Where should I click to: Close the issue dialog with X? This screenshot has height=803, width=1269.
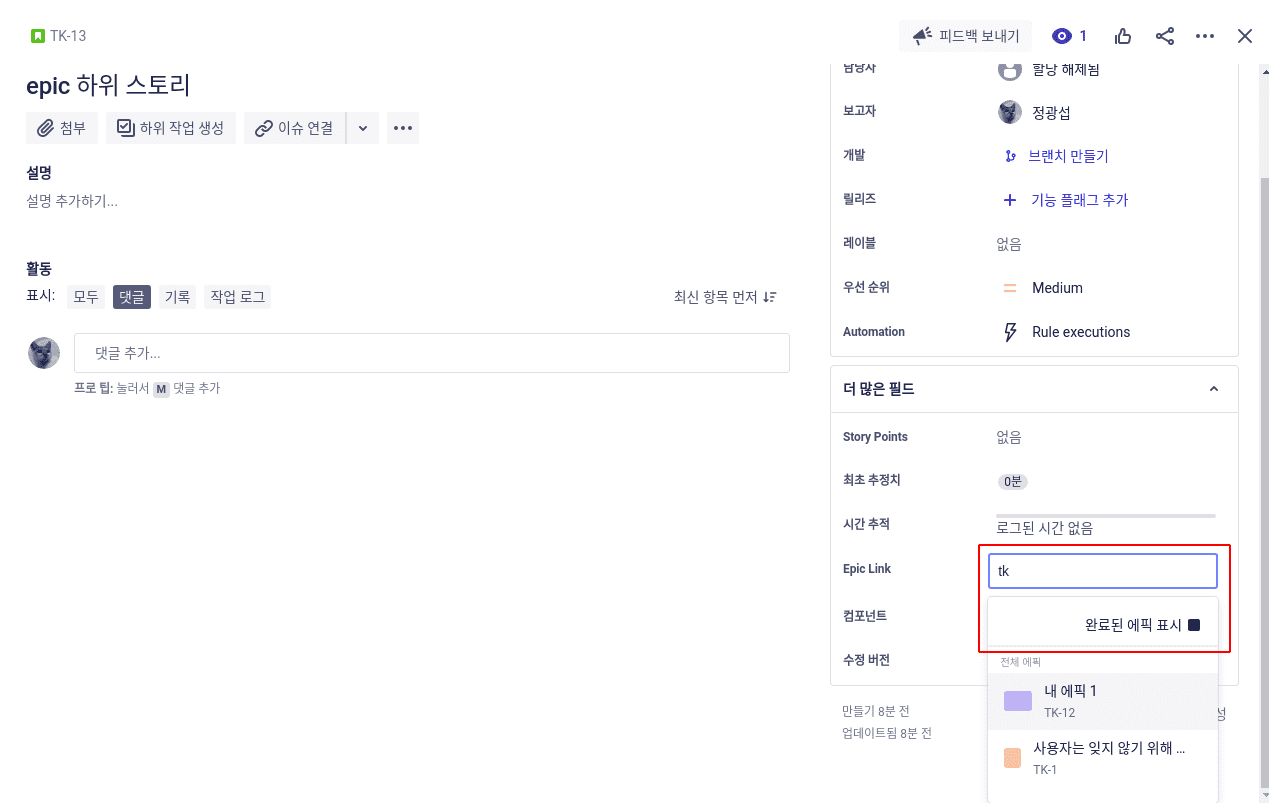tap(1245, 36)
